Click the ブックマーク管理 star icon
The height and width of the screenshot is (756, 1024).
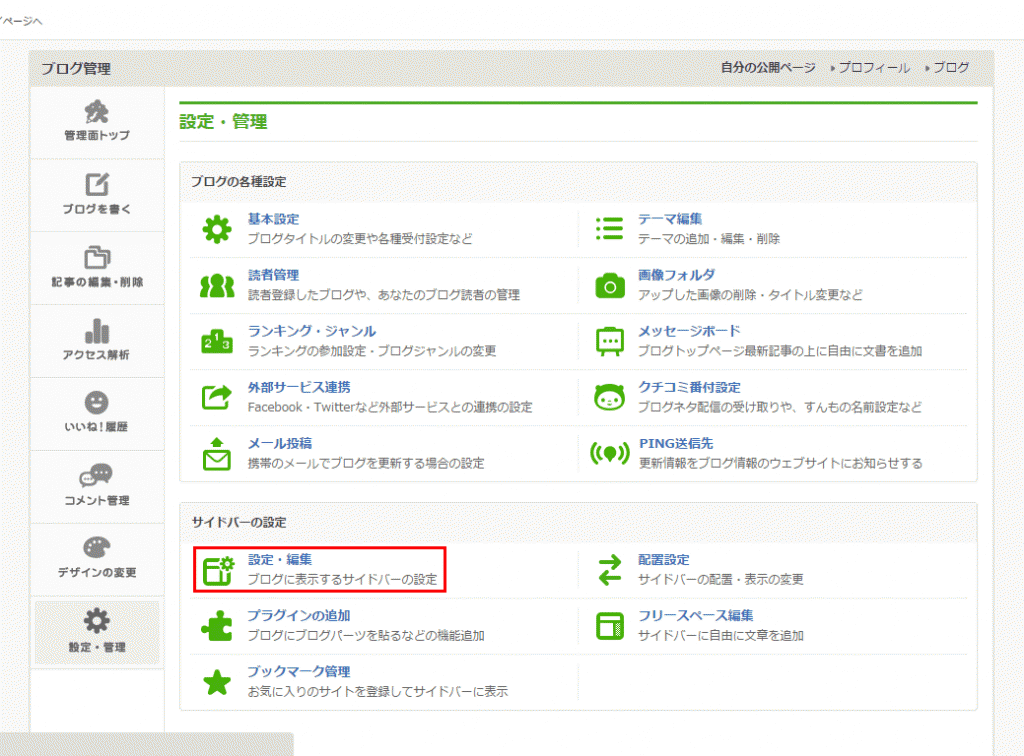click(217, 682)
